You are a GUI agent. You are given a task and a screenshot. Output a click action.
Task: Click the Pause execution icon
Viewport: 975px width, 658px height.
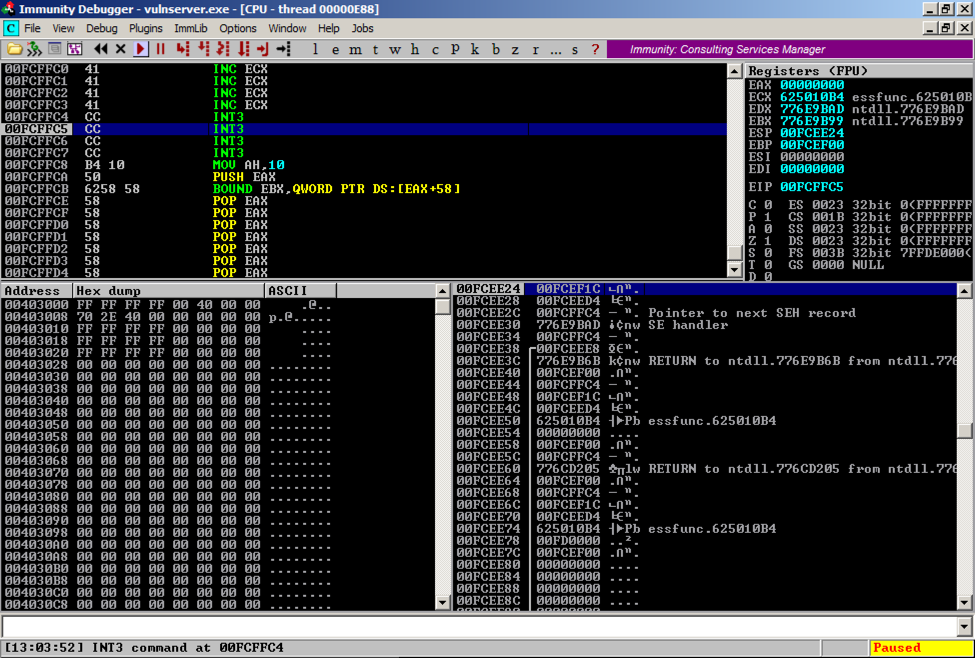160,49
